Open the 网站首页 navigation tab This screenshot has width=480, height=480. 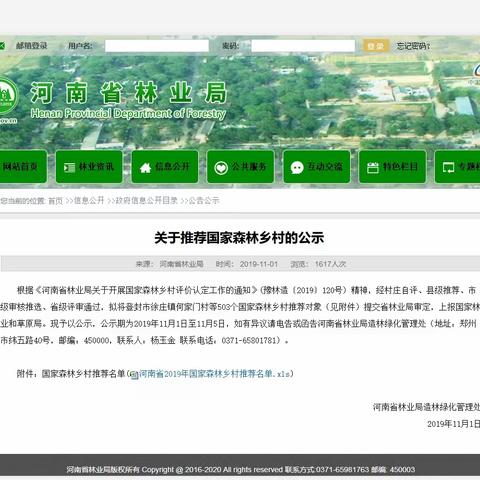tap(22, 167)
